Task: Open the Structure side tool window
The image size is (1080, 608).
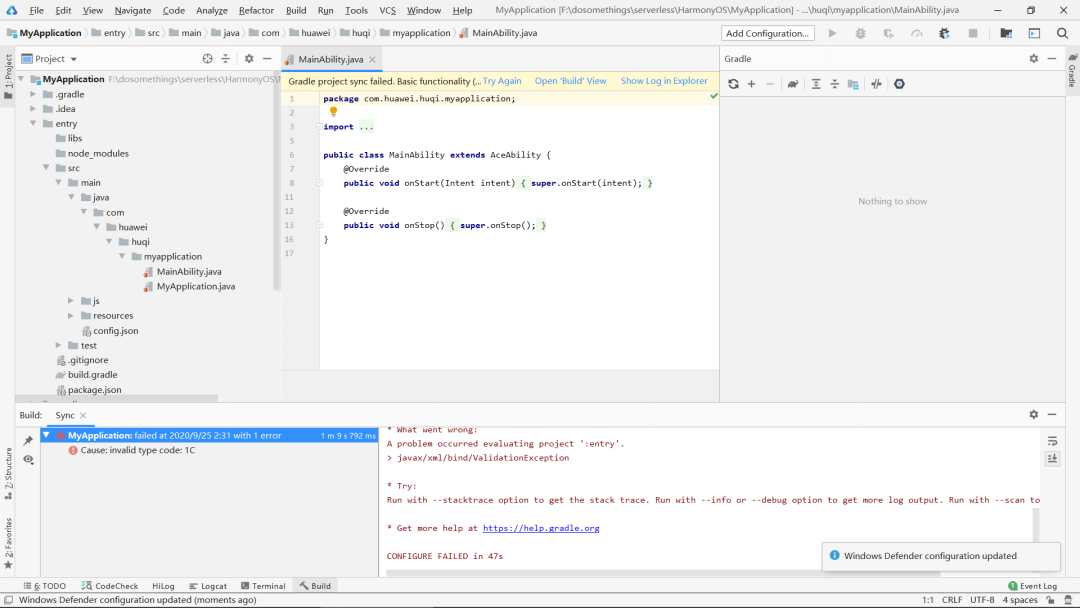Action: [x=8, y=473]
